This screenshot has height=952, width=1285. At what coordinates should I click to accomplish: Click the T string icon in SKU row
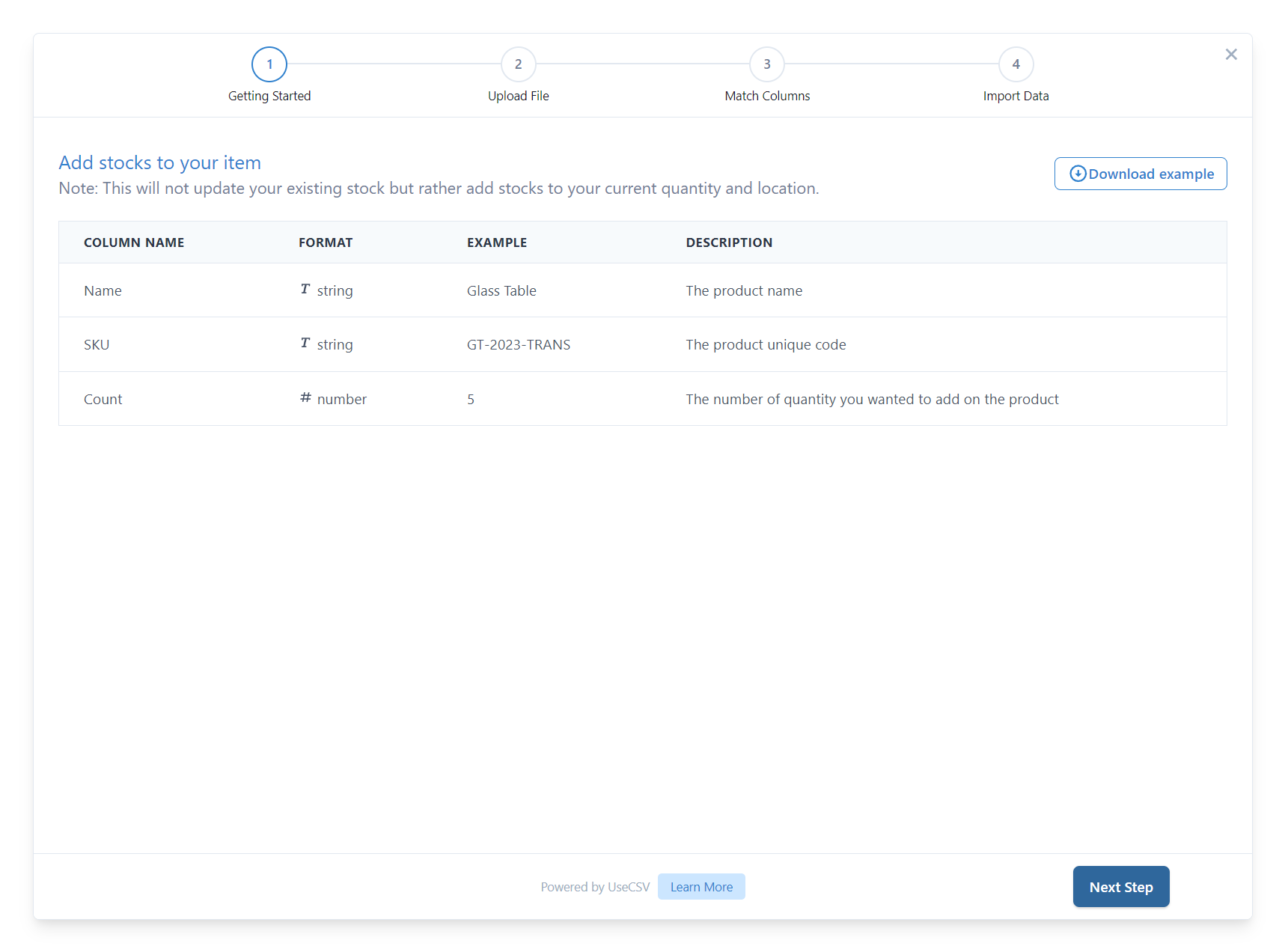(305, 344)
